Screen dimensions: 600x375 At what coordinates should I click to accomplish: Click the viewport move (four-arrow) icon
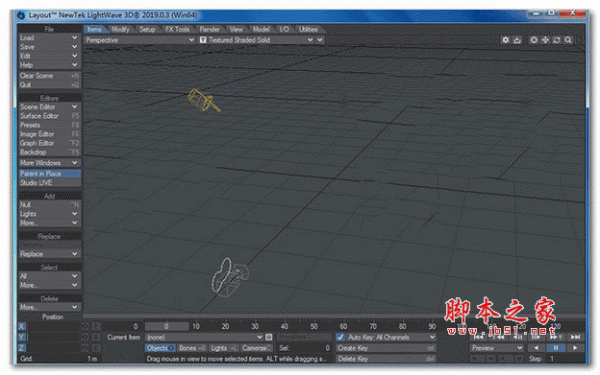pyautogui.click(x=545, y=40)
